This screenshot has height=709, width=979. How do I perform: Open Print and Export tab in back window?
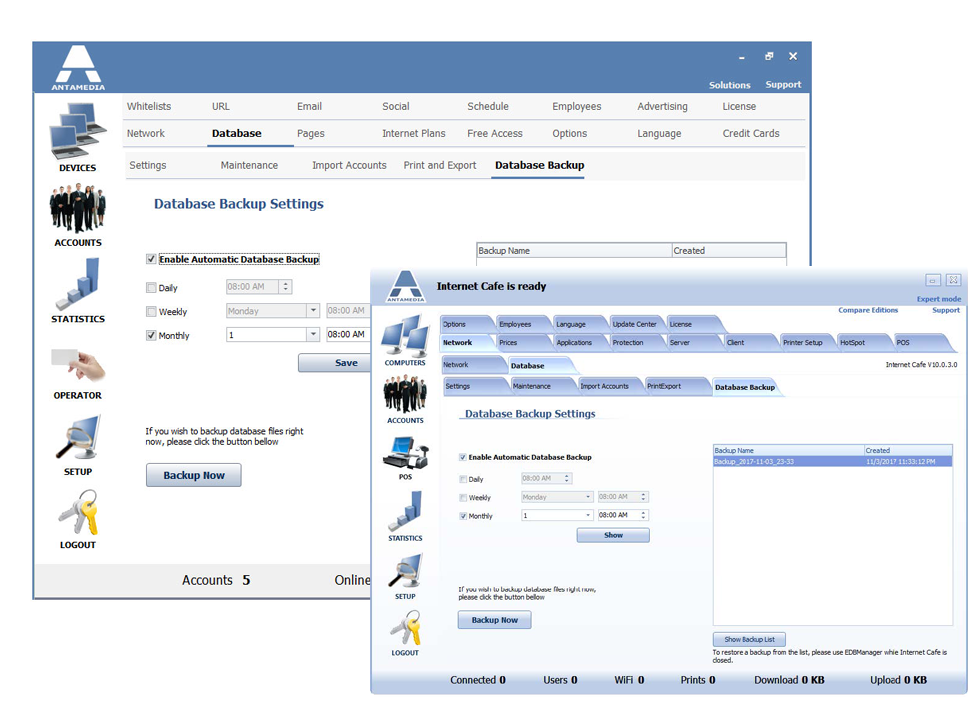tap(440, 165)
